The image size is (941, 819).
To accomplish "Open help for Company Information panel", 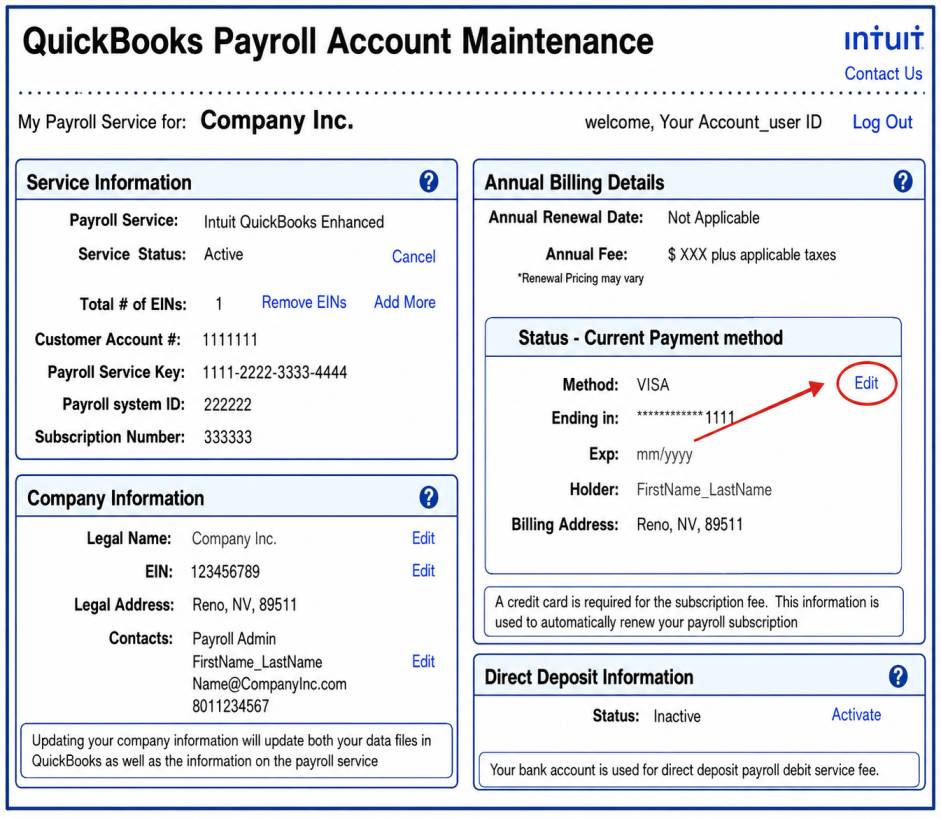I will 428,497.
